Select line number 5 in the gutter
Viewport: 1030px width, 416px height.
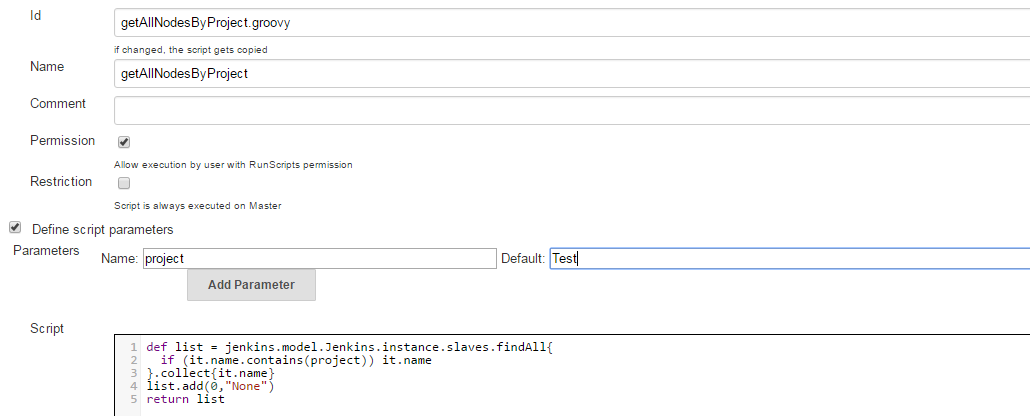coord(133,399)
